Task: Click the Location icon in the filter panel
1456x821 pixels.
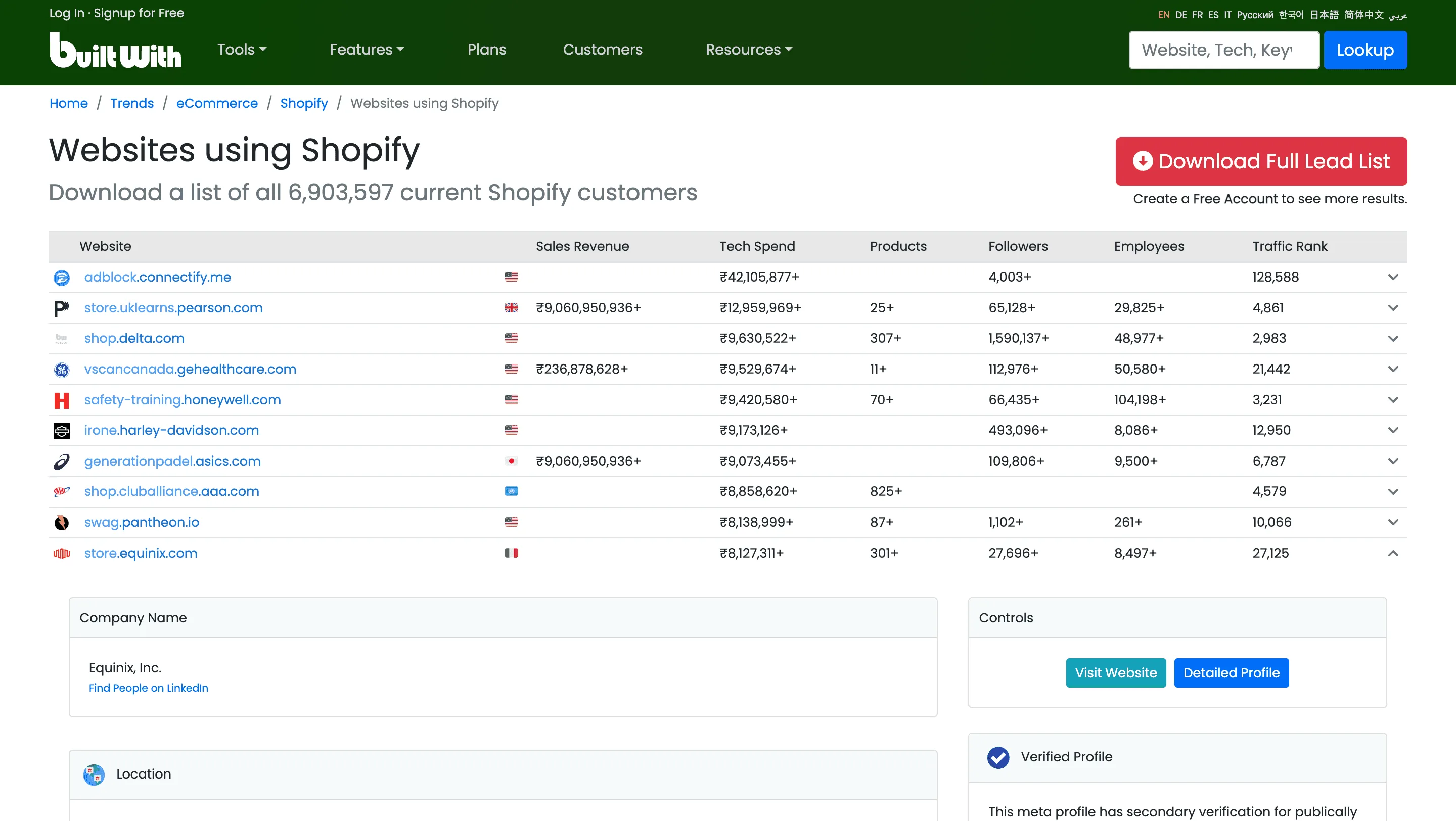Action: pos(94,774)
